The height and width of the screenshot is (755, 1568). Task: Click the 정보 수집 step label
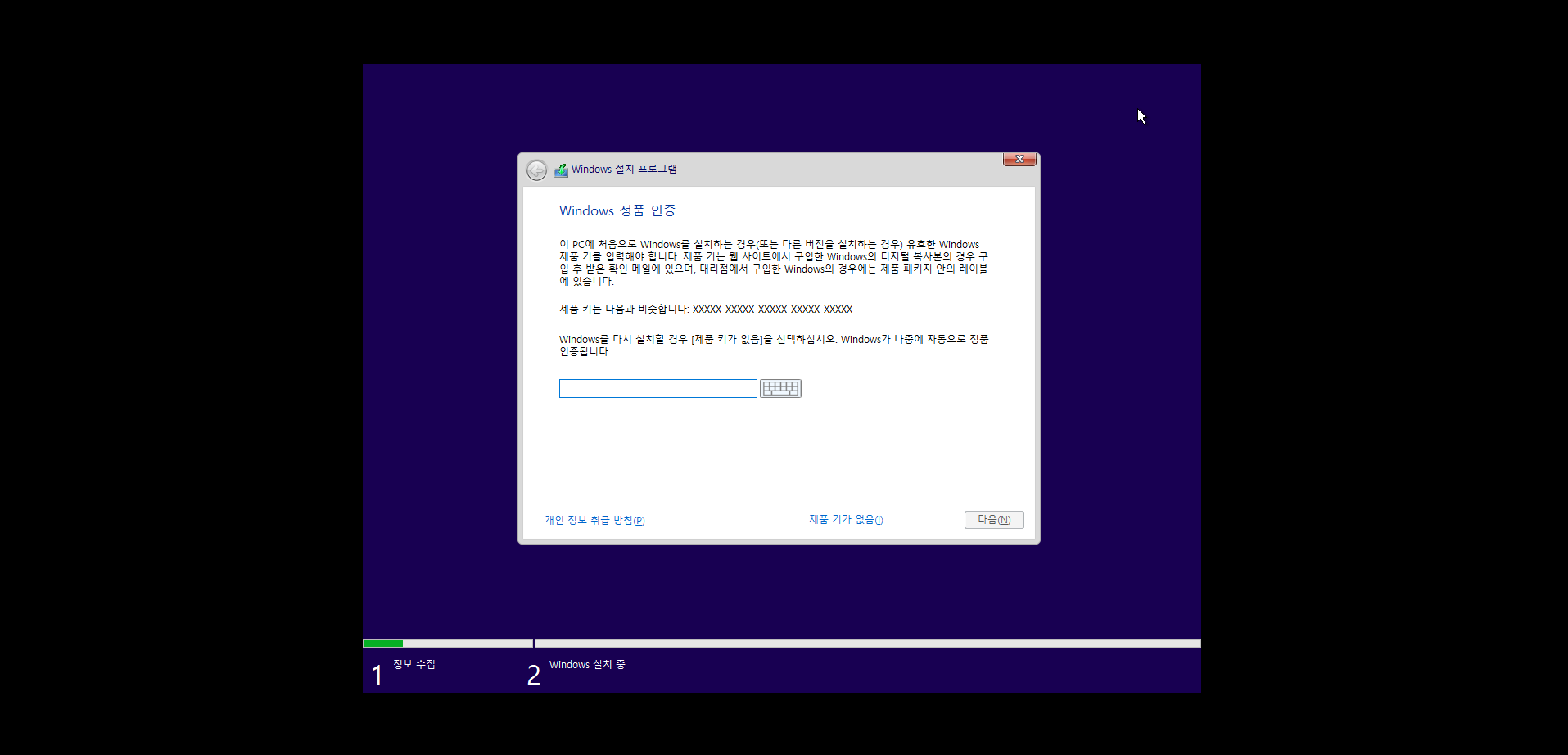coord(414,664)
